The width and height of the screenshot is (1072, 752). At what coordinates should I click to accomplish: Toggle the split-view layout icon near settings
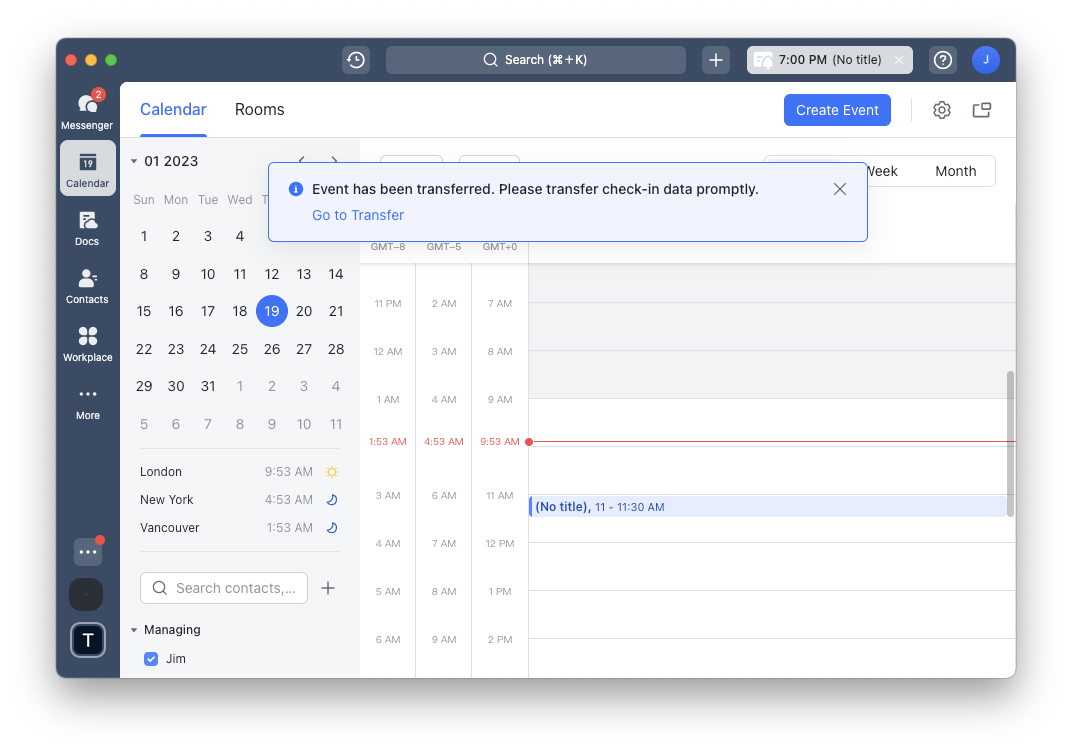[981, 109]
